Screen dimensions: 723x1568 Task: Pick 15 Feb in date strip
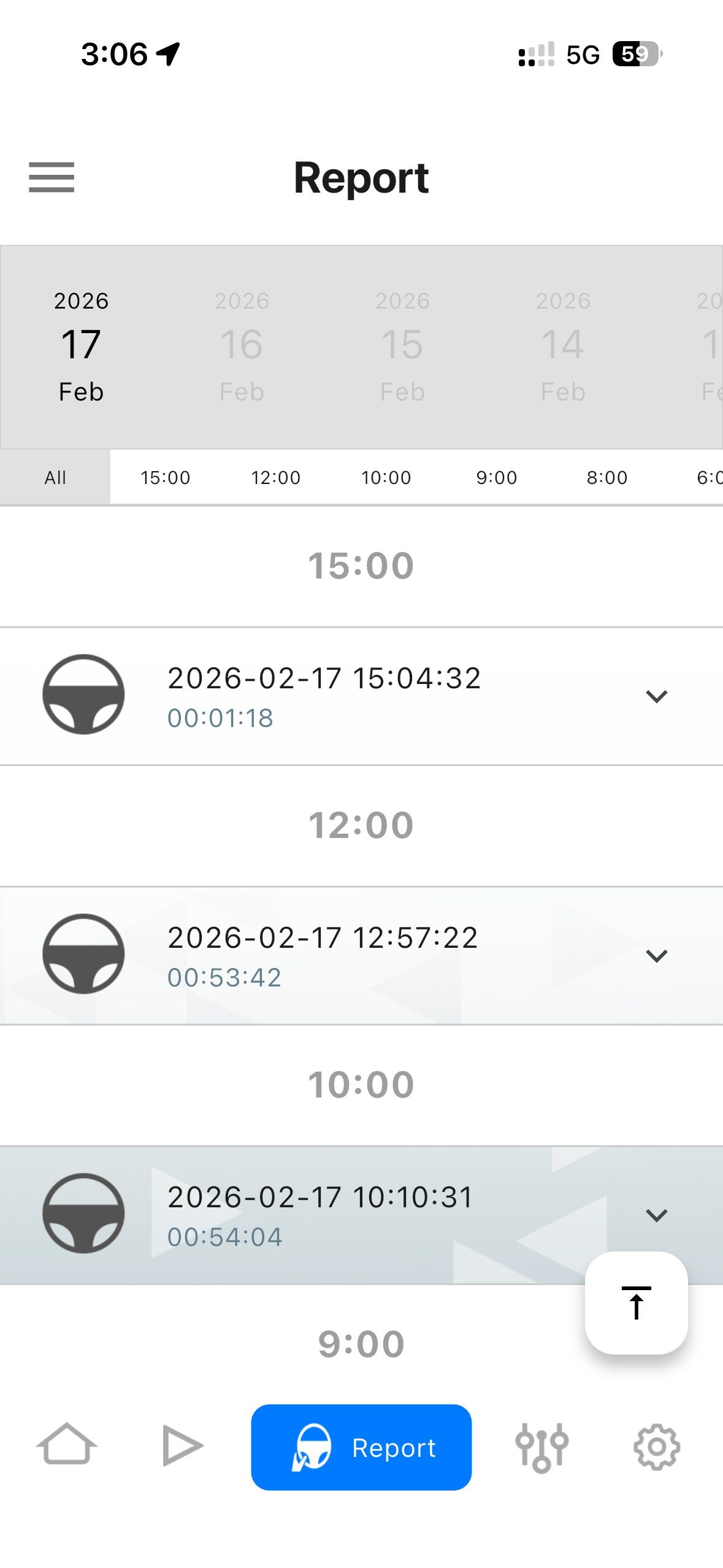click(x=402, y=347)
